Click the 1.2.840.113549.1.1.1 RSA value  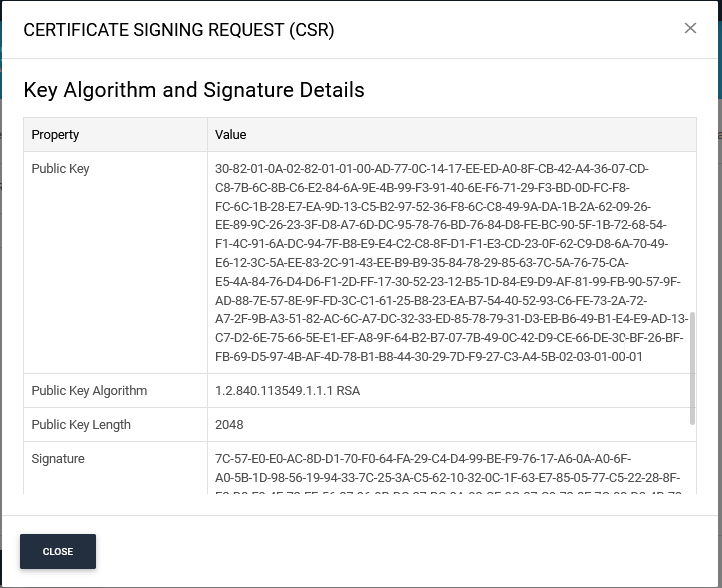coord(287,390)
